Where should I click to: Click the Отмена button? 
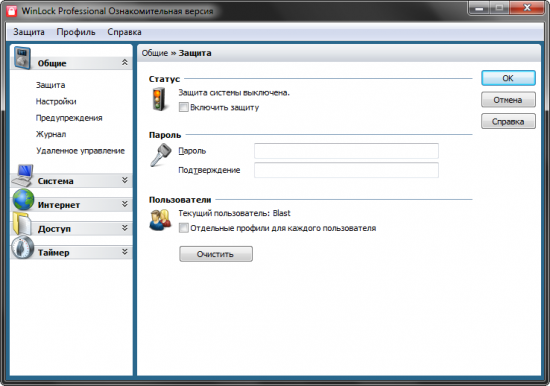coord(508,100)
